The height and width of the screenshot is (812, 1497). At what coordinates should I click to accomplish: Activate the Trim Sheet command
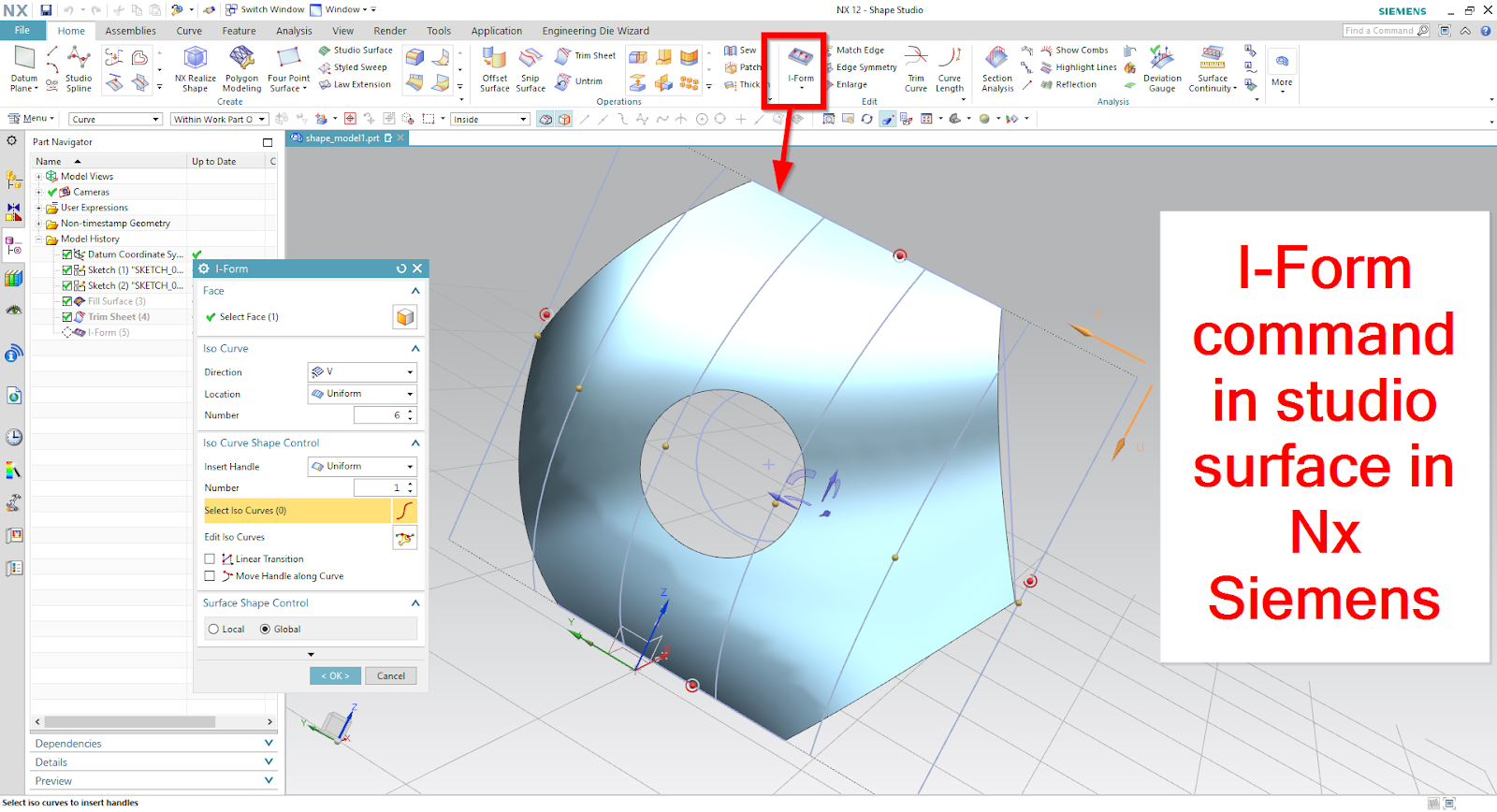click(586, 56)
